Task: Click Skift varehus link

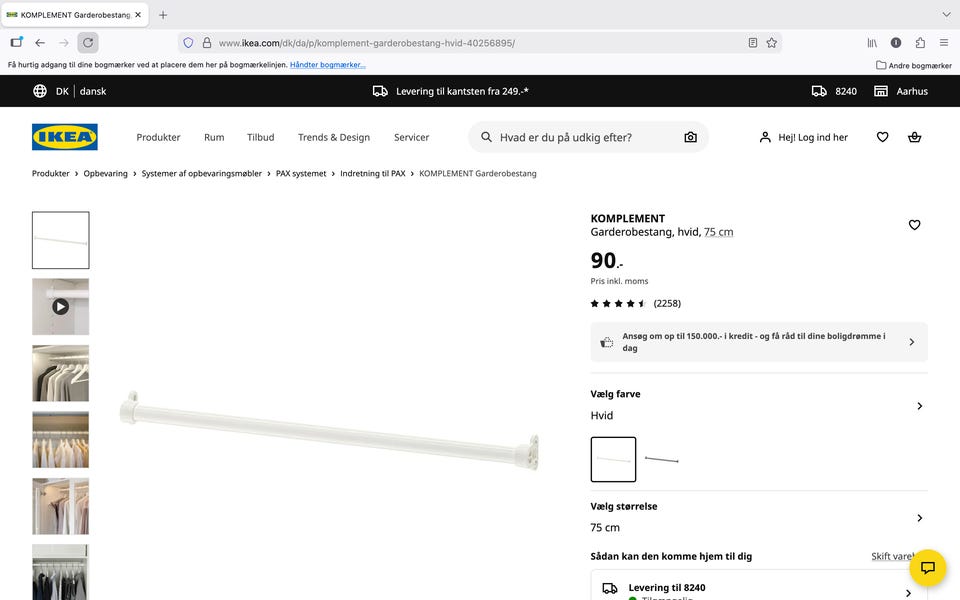Action: 893,556
